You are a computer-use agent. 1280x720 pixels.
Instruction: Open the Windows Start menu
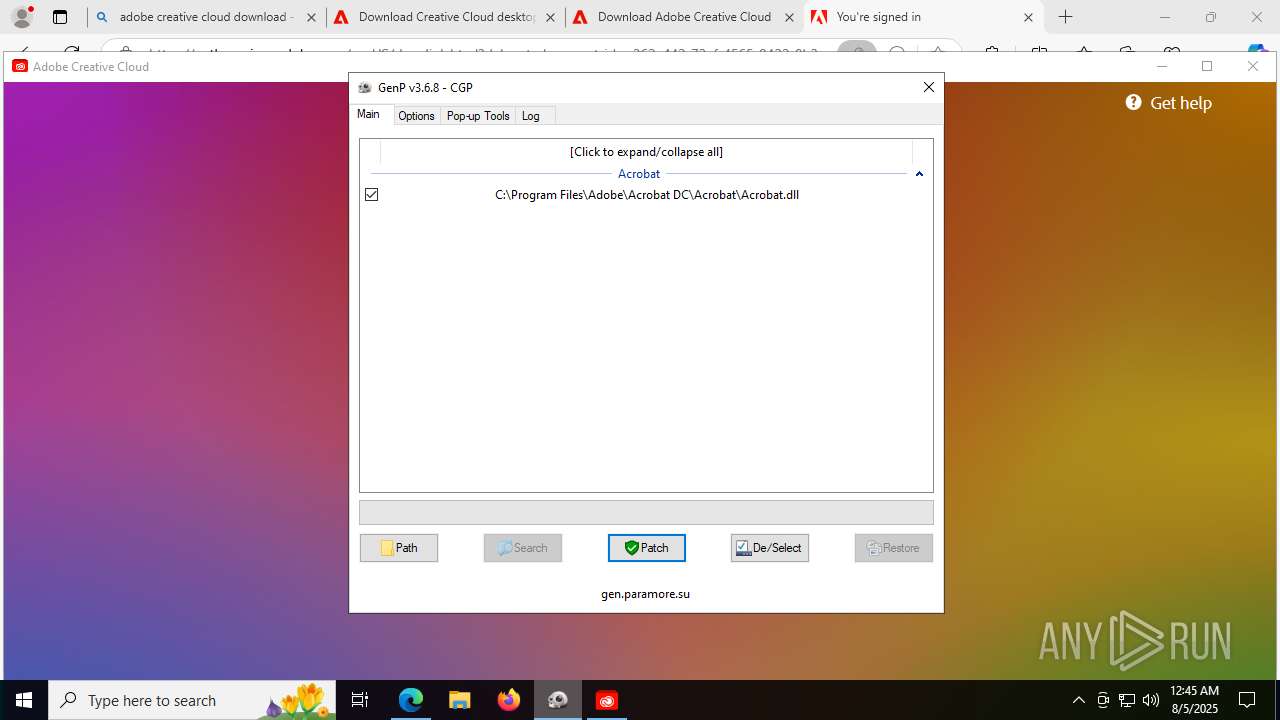[x=24, y=700]
